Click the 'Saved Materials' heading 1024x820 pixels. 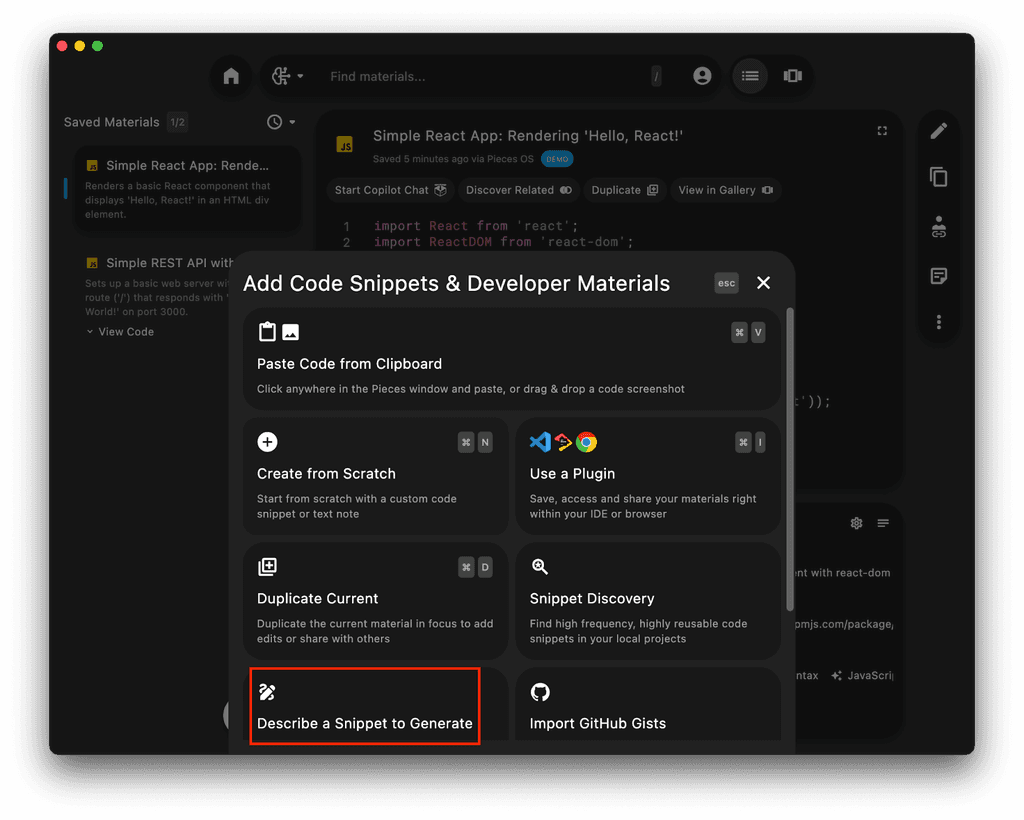[112, 122]
